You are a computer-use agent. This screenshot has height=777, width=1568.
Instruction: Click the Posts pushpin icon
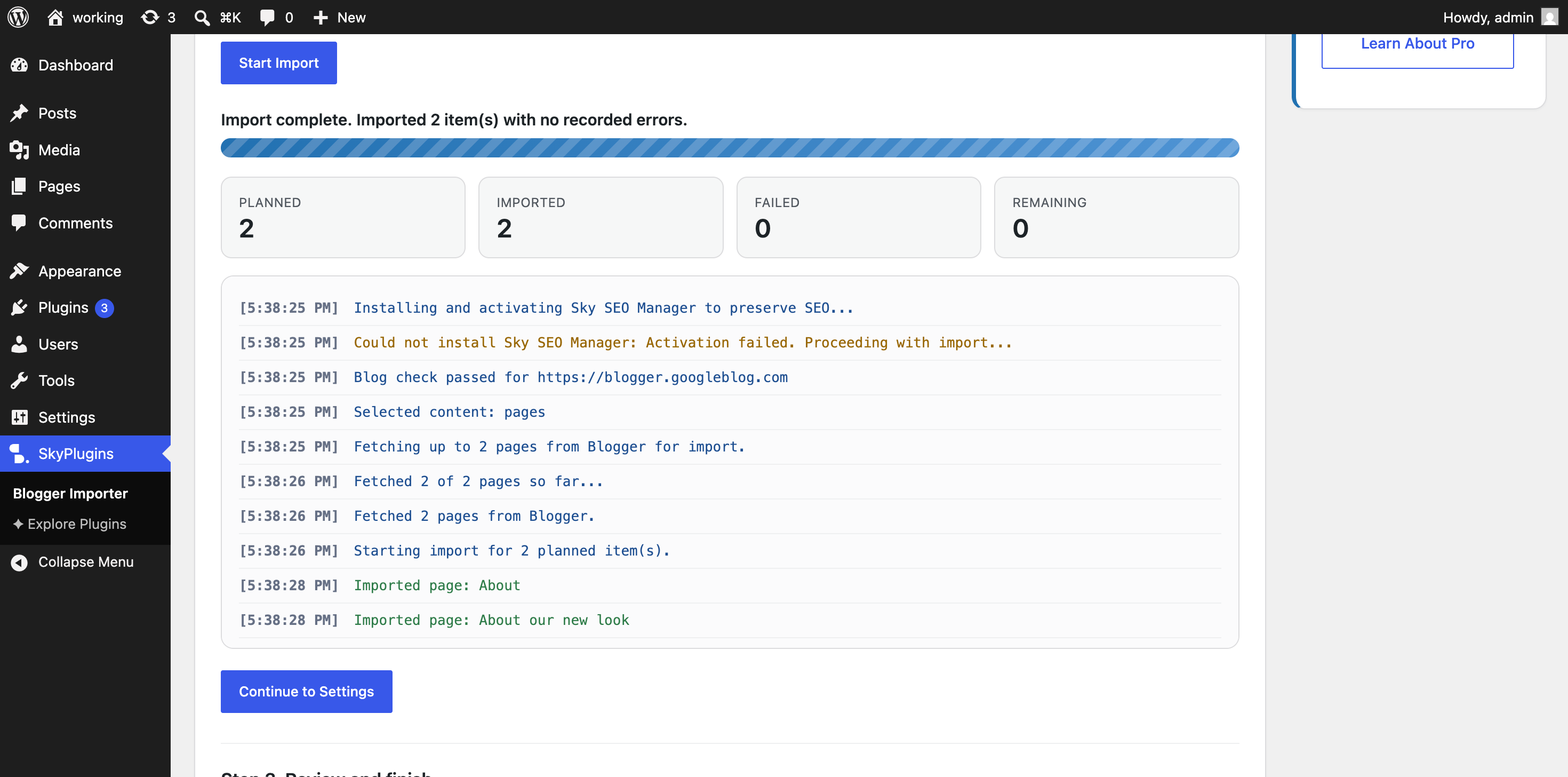tap(20, 113)
